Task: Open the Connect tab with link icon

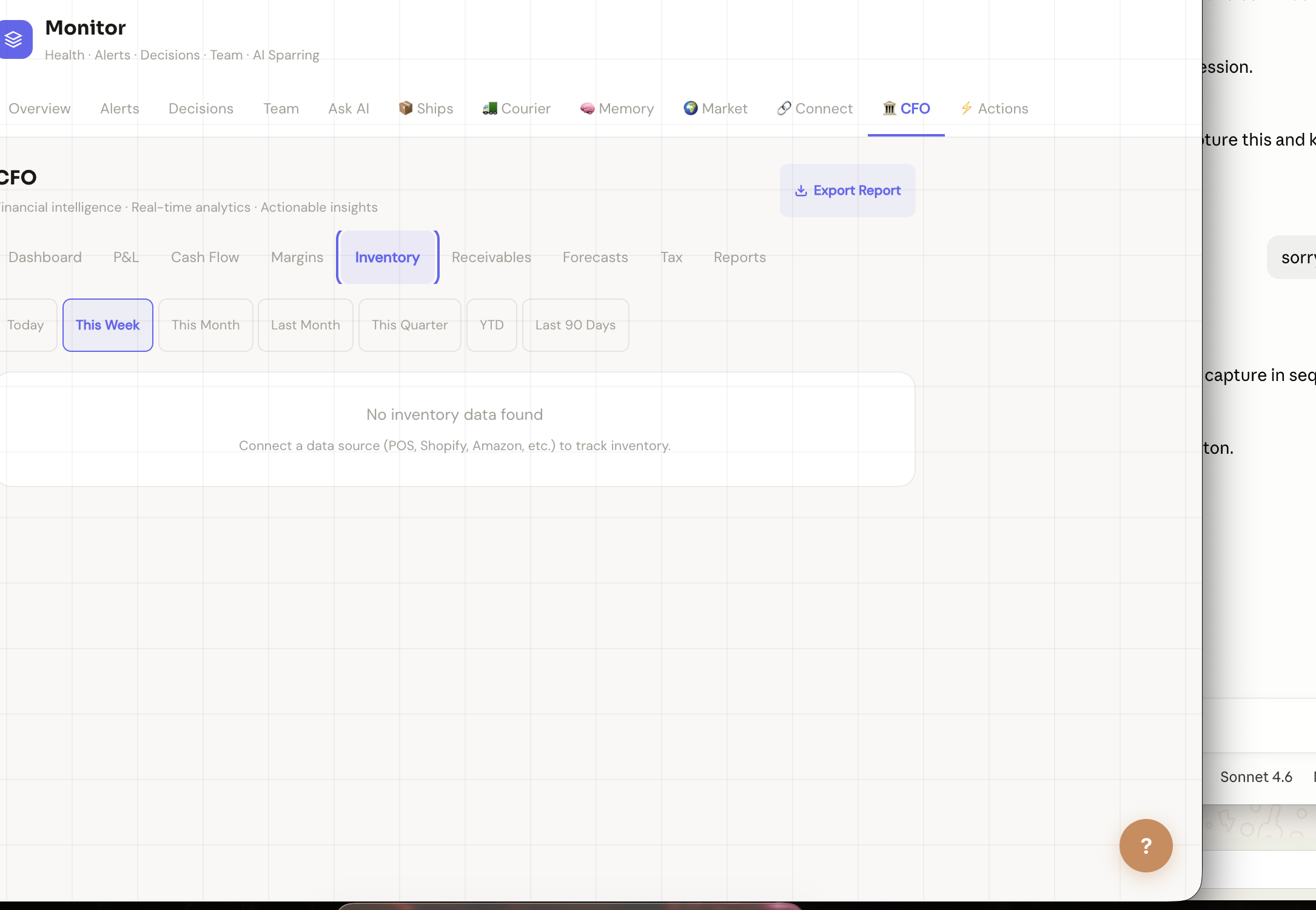Action: tap(814, 109)
